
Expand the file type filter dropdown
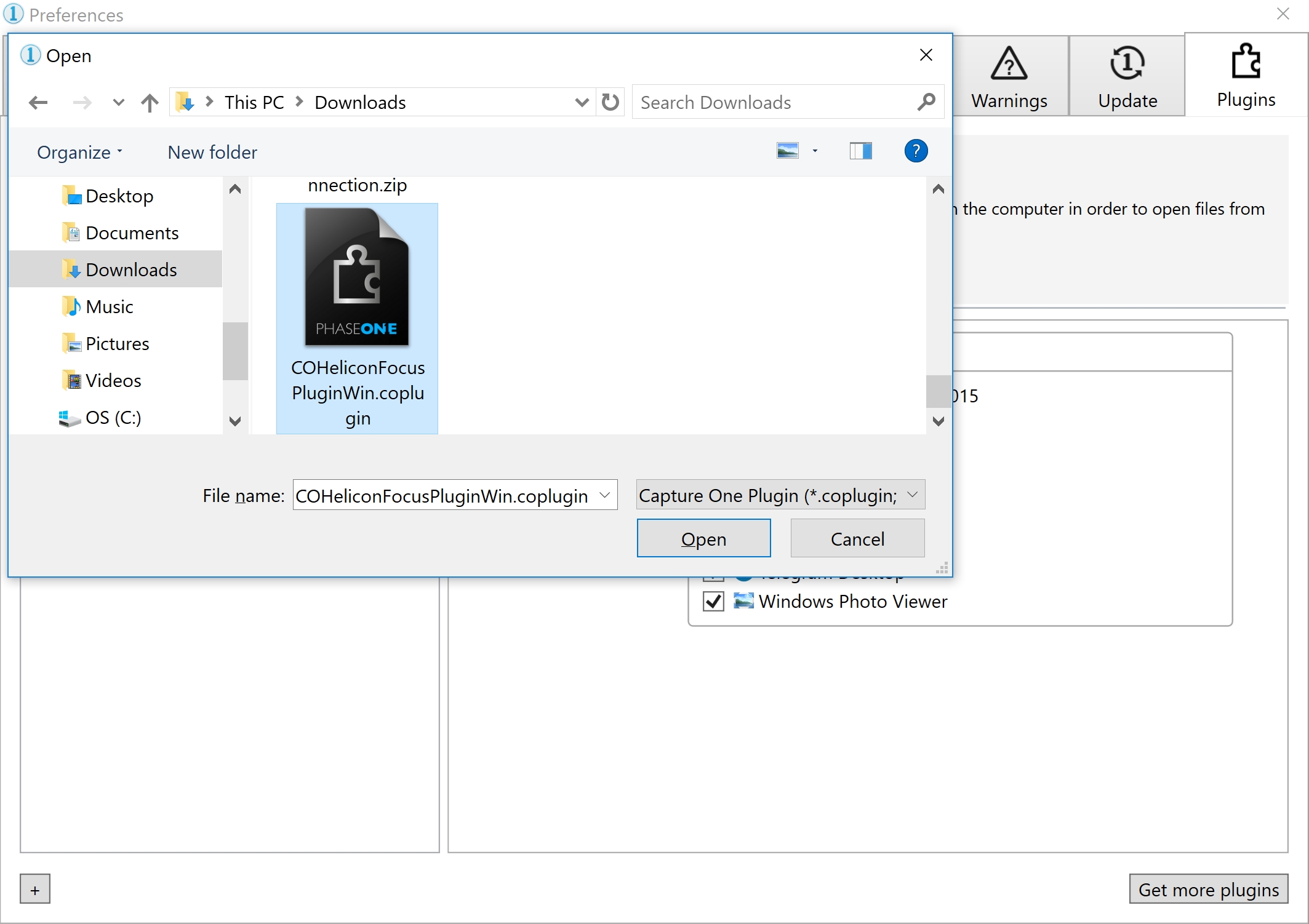[x=913, y=495]
